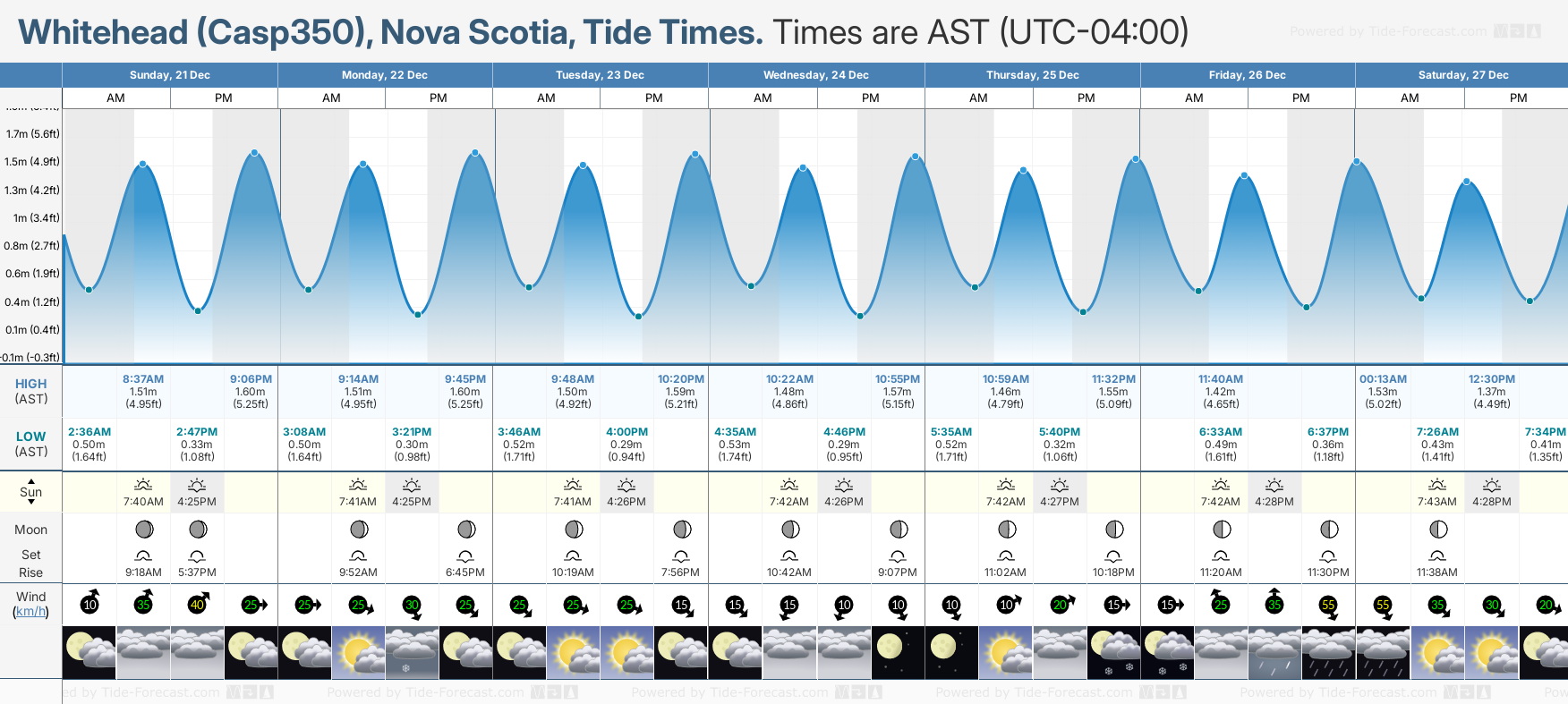Click the yellow 40 km/h wind icon
The height and width of the screenshot is (704, 1568).
tap(197, 604)
